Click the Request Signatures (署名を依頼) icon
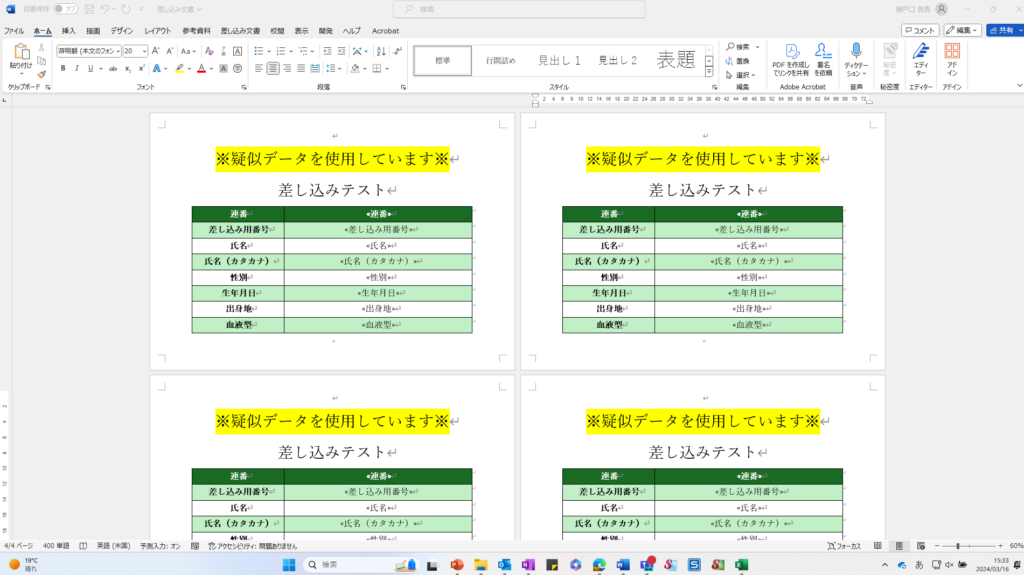Screen dimensions: 1024x575 [x=823, y=59]
